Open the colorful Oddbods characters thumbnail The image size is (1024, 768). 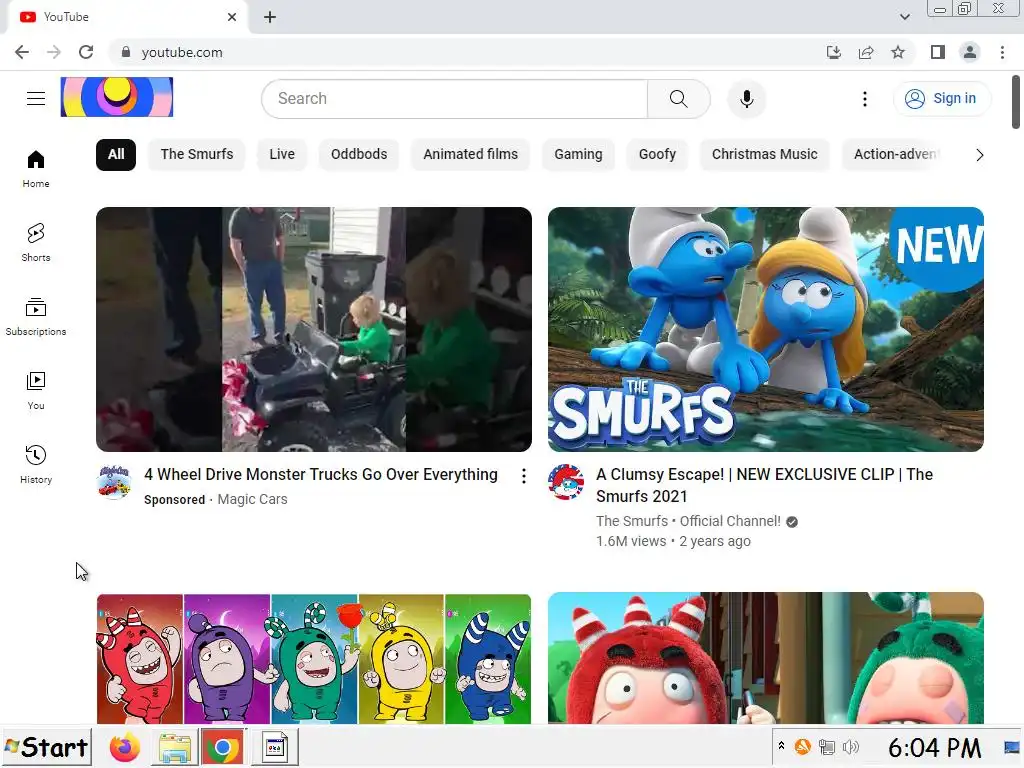coord(314,658)
